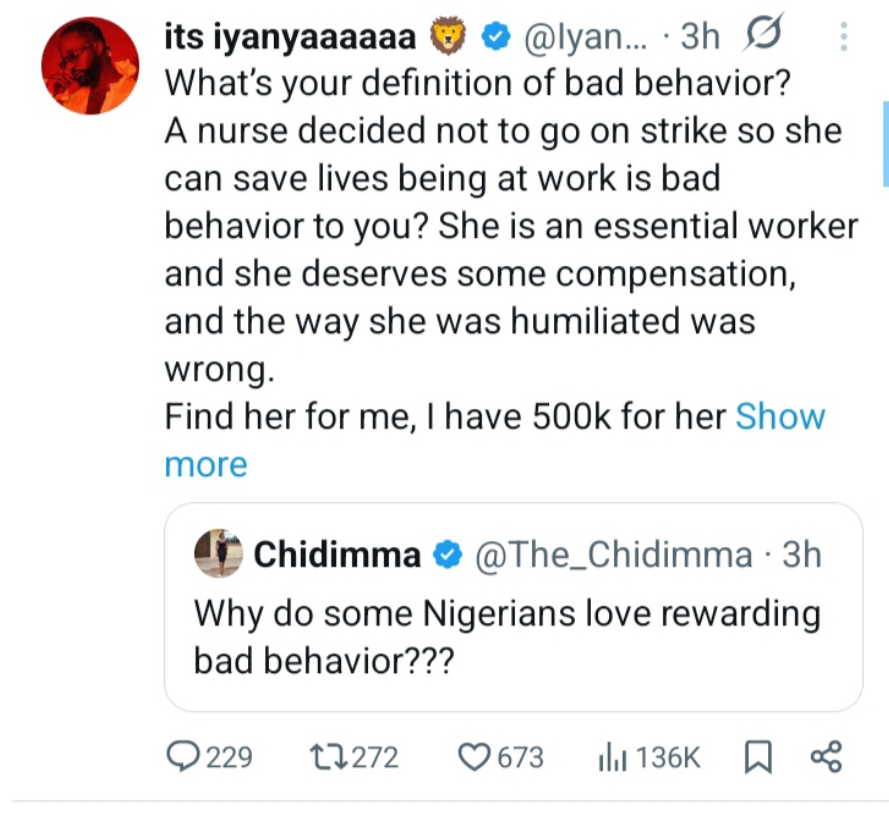Expand tweet with Show more

point(780,417)
